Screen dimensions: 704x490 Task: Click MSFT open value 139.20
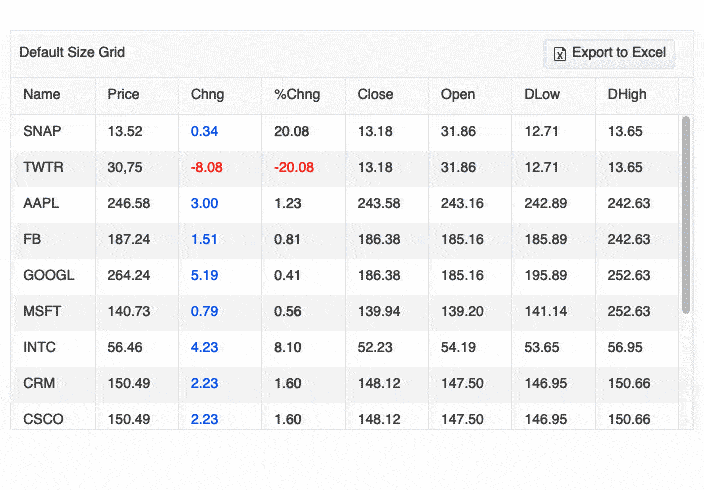click(462, 311)
